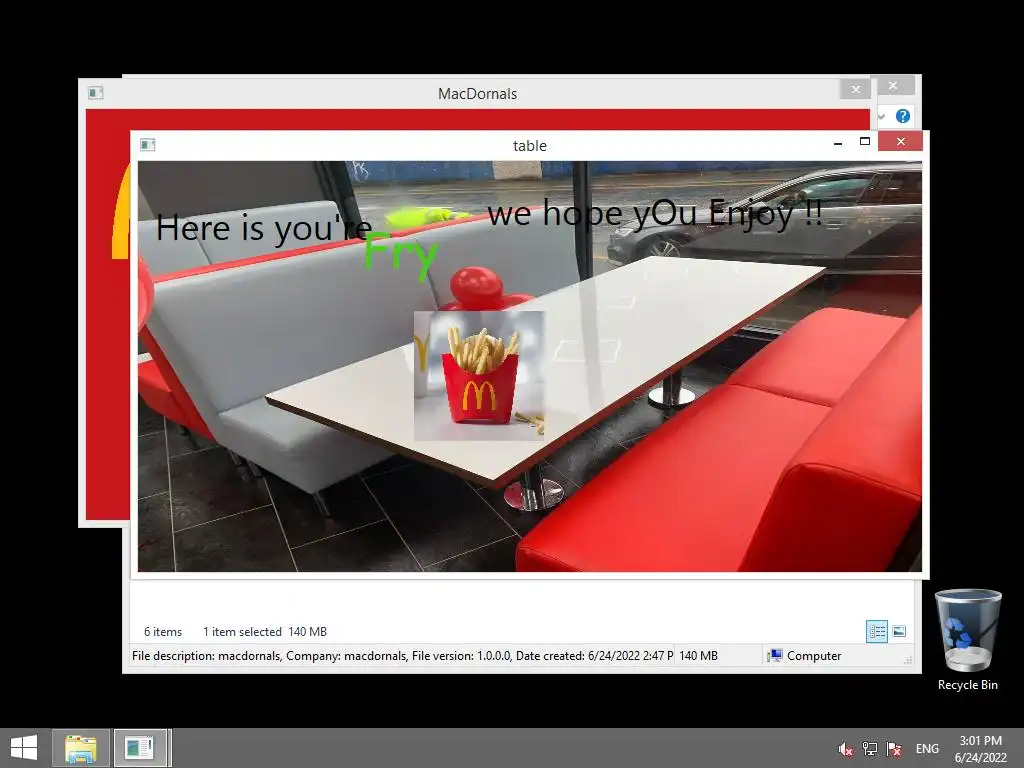This screenshot has height=768, width=1024.
Task: Maximize the table window
Action: (865, 142)
